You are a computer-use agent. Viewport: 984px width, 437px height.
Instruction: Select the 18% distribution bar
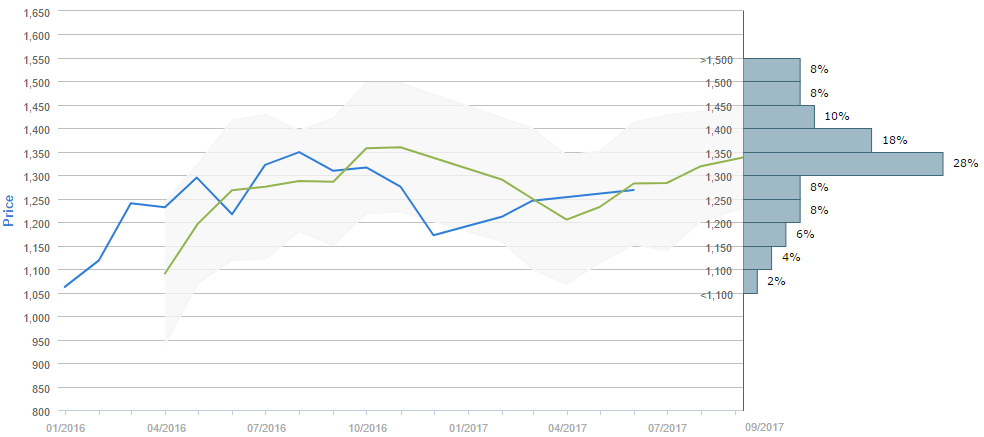click(x=808, y=140)
